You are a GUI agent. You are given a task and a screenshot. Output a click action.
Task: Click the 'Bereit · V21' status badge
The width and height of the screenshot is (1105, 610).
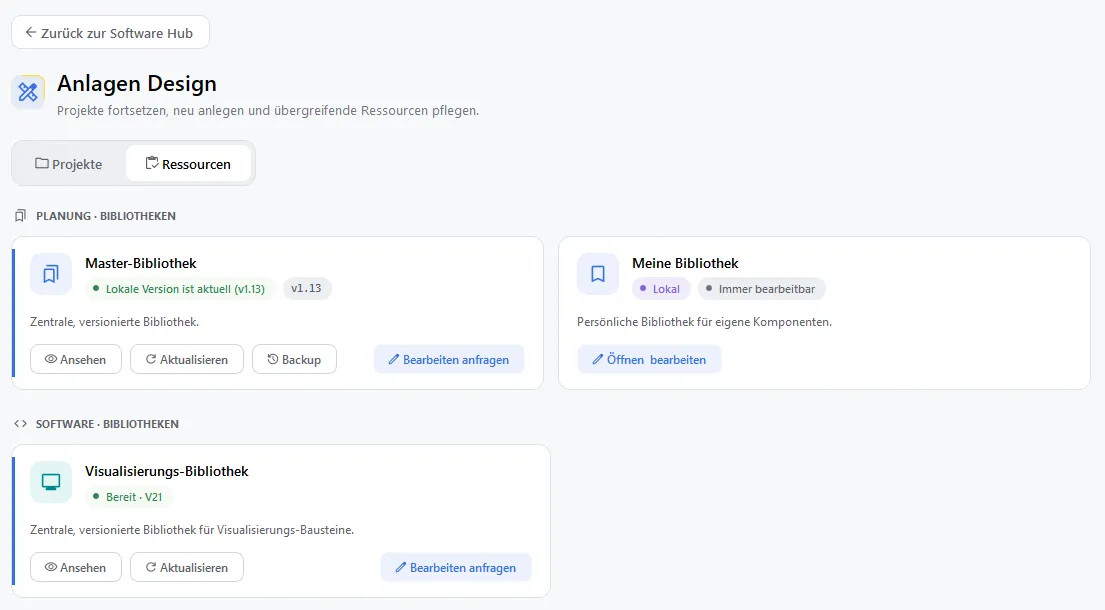pos(128,497)
